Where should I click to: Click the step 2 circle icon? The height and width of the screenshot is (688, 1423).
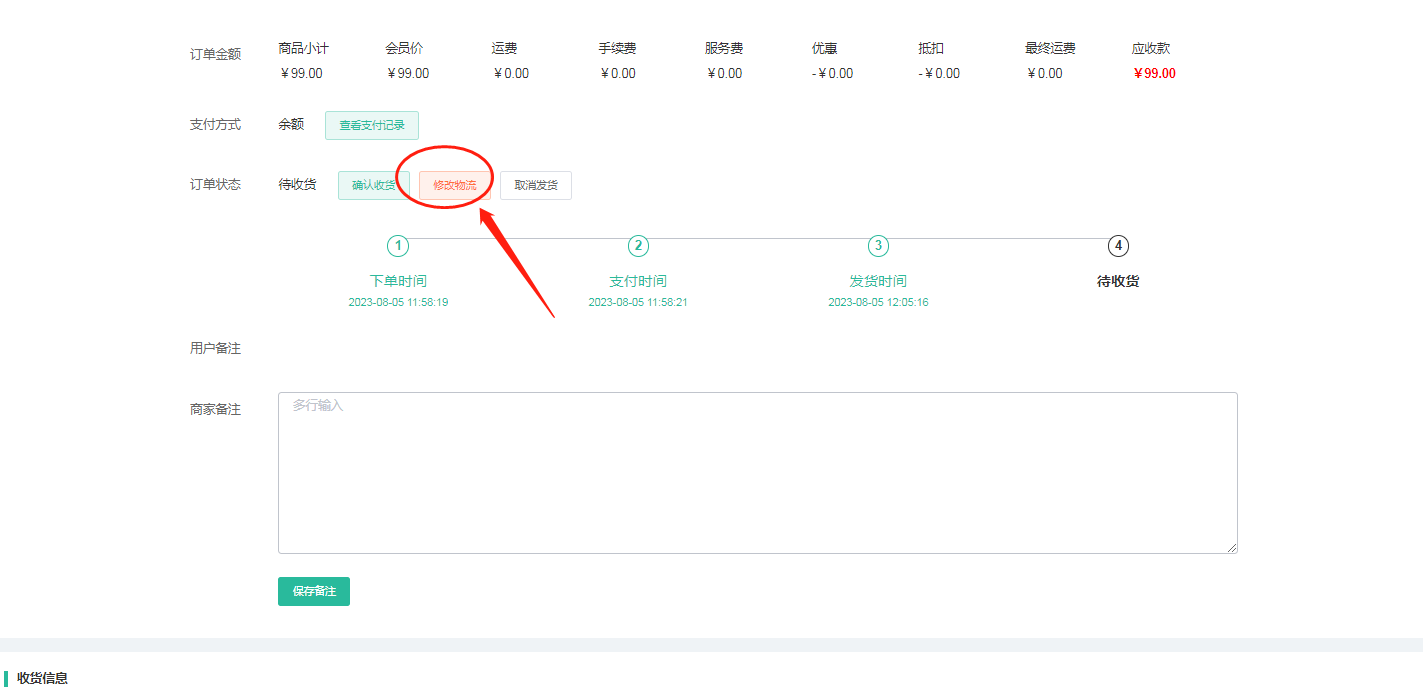[638, 246]
